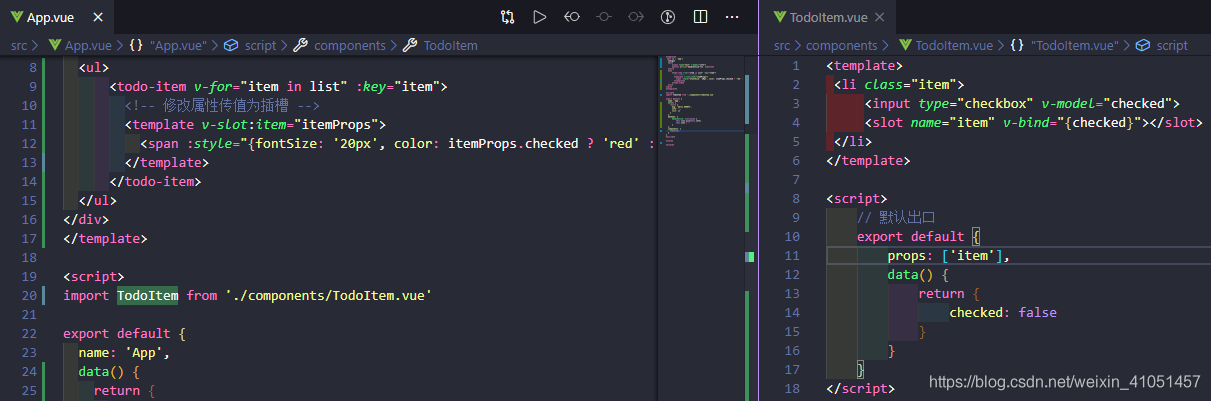Click 'checked: false' in TodoItem.vue data
This screenshot has width=1211, height=401.
tap(1003, 312)
